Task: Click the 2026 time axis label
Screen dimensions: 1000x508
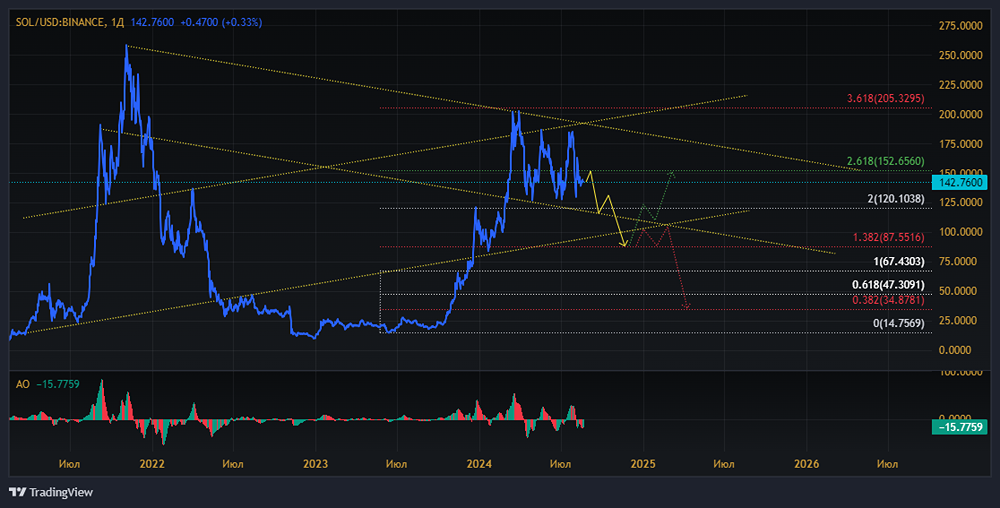Action: point(807,464)
